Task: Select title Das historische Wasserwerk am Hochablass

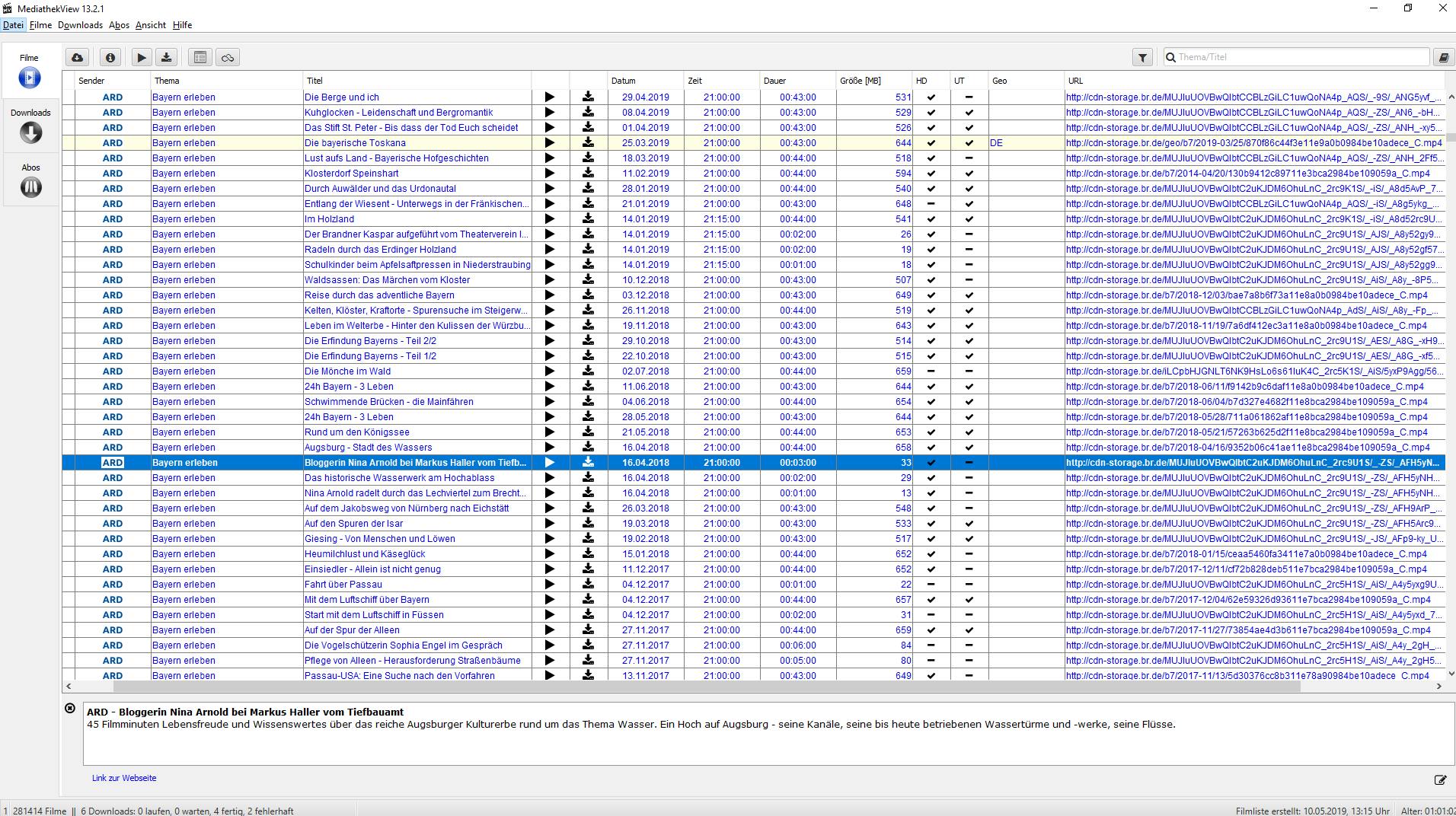Action: 399,478
